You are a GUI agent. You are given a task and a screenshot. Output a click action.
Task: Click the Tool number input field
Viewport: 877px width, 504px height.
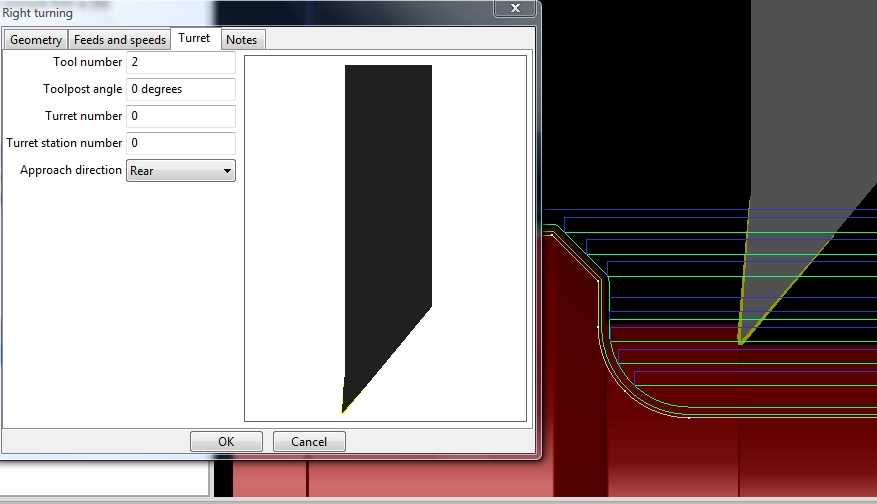click(x=181, y=62)
